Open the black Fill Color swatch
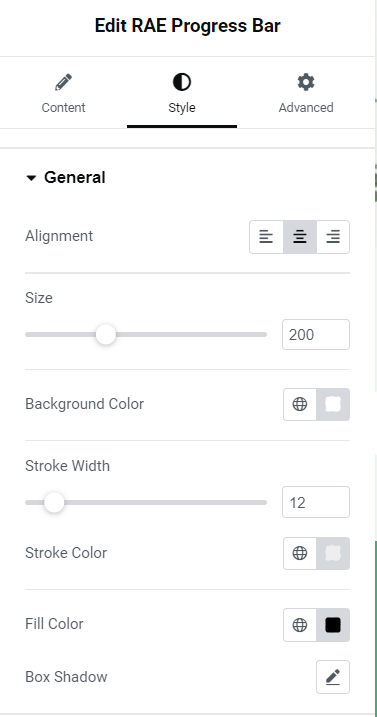377x717 pixels. (333, 625)
